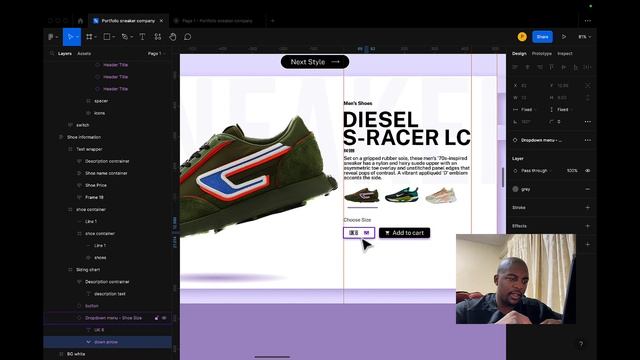Open the search icon in the Layers panel

(x=52, y=53)
